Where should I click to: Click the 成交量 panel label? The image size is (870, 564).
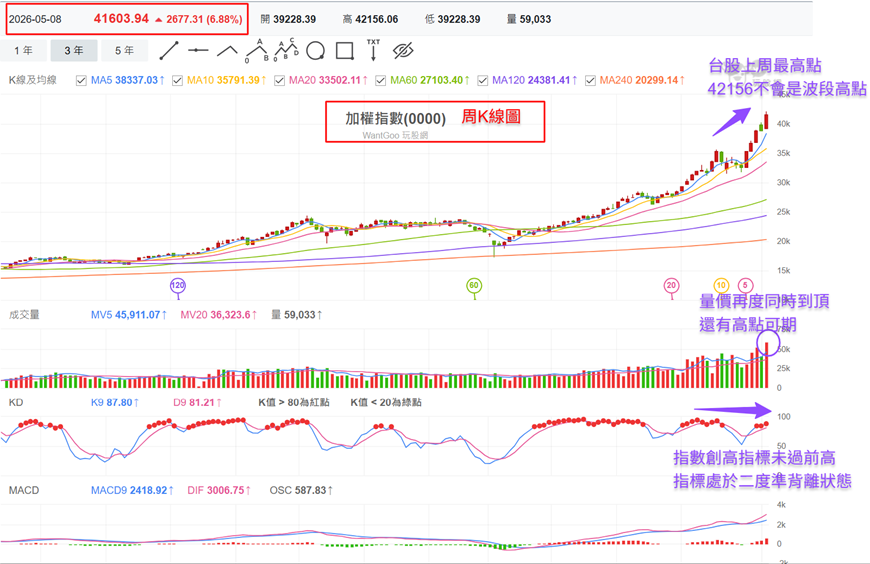[x=24, y=315]
